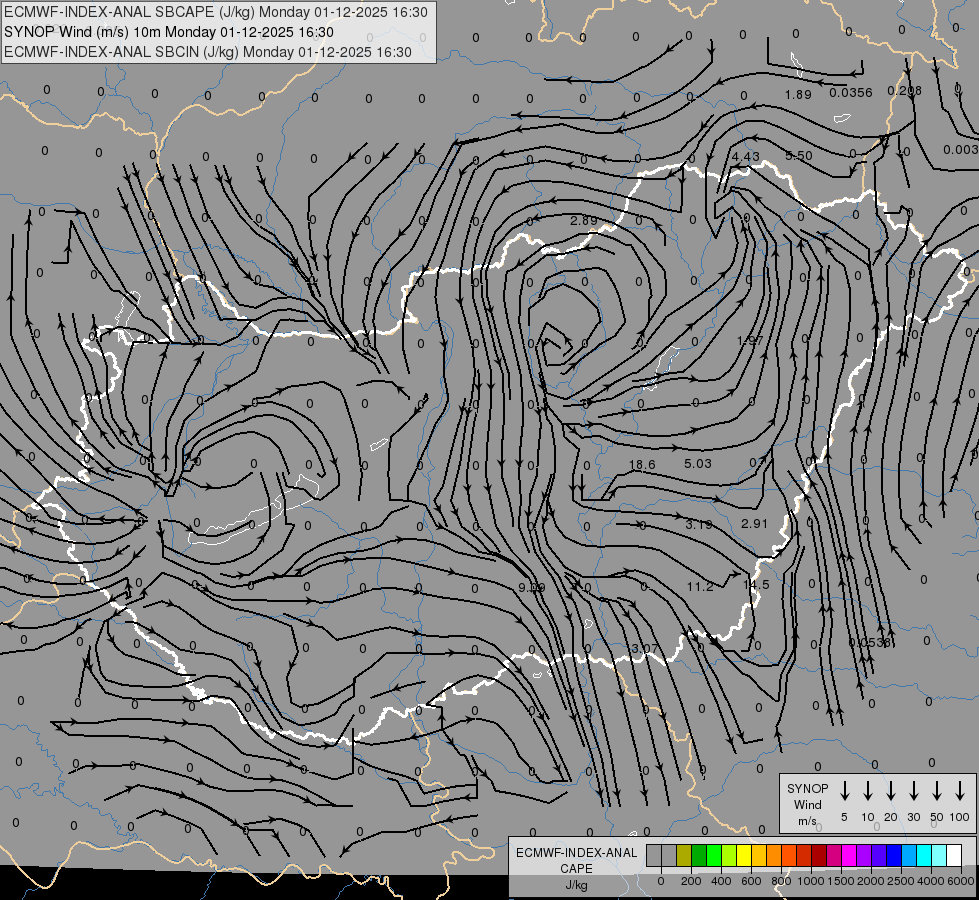Click the 1.89 value at top right
Screen dimensions: 979x900
click(x=798, y=94)
